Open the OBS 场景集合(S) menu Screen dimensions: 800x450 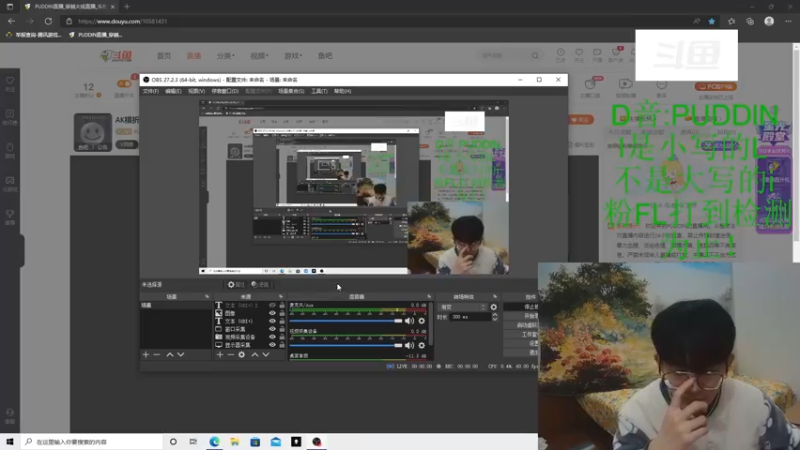coord(291,91)
